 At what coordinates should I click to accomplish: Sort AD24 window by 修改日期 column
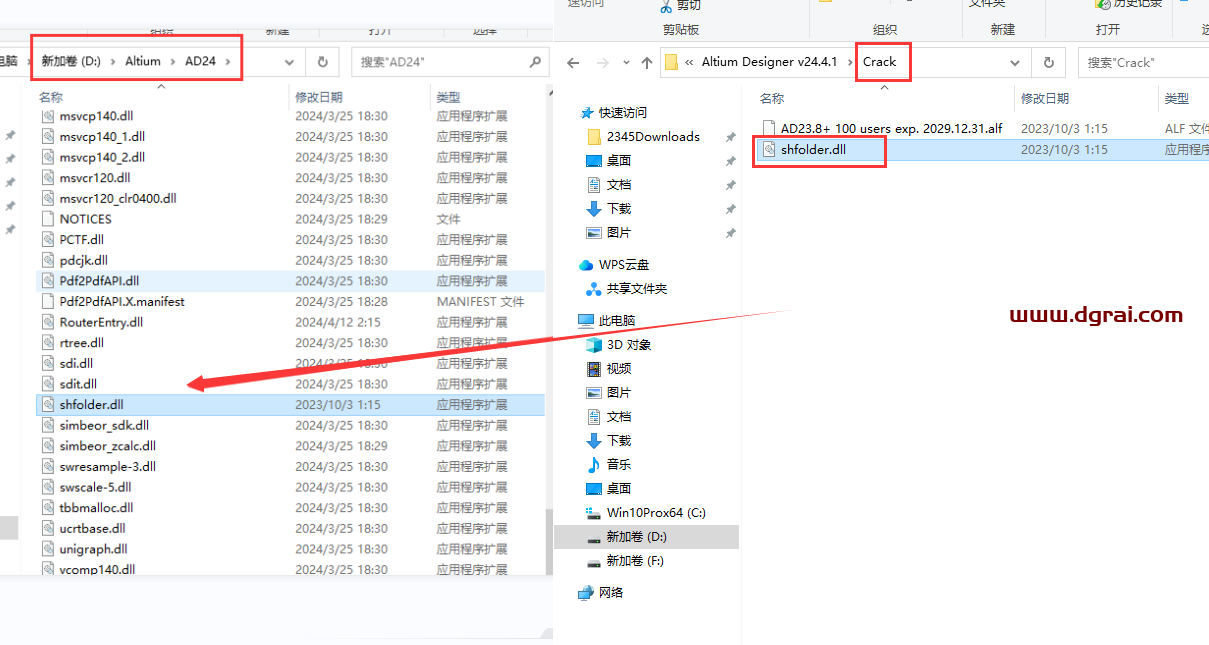319,97
